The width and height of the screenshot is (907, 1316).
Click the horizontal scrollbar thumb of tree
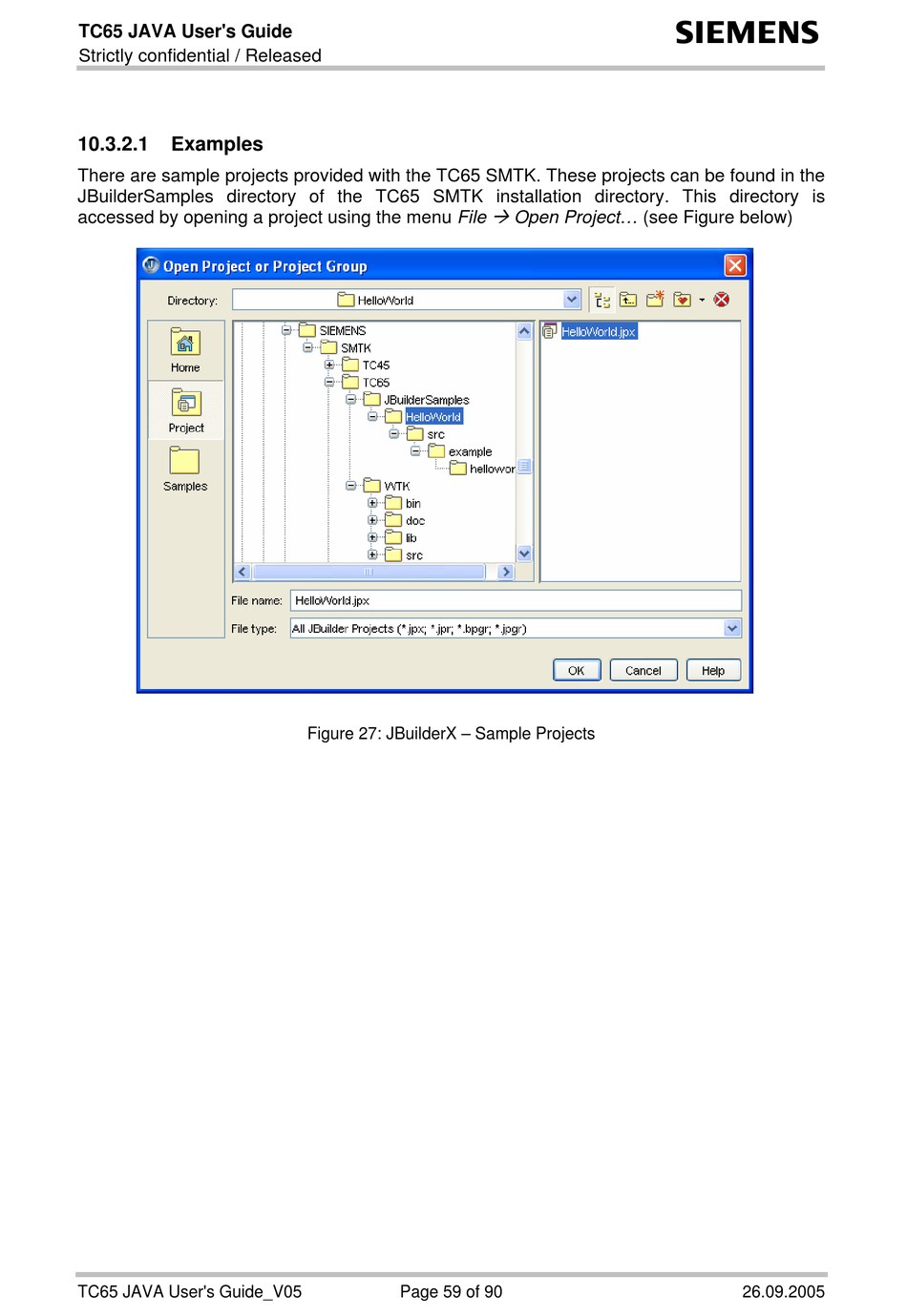coord(369,572)
